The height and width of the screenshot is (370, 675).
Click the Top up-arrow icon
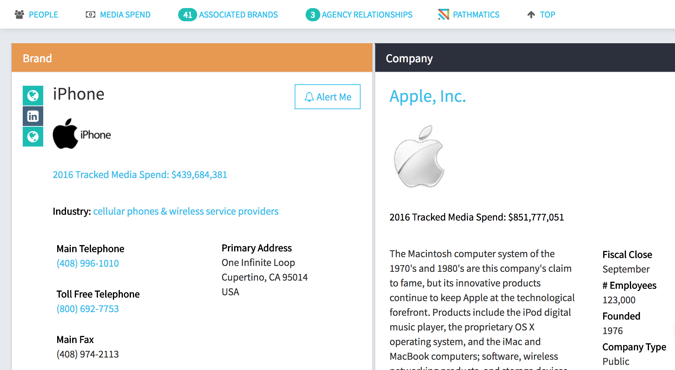point(531,15)
